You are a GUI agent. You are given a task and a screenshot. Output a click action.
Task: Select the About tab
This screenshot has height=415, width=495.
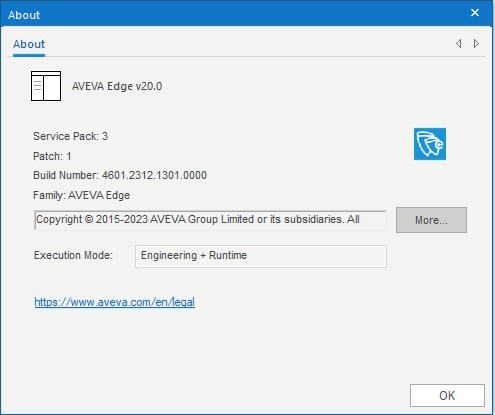coord(29,44)
